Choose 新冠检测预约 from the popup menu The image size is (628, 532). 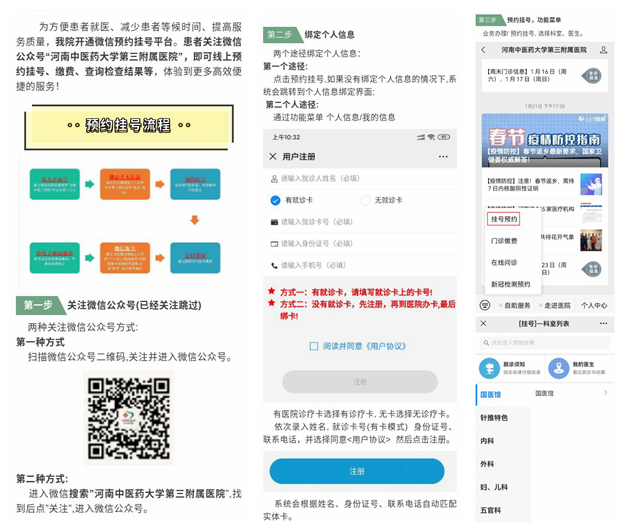511,284
